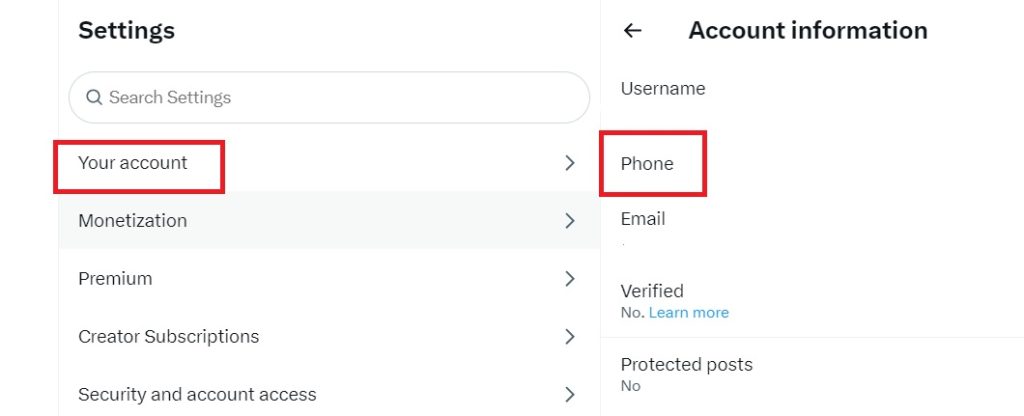Open the Username account information row

tap(663, 89)
